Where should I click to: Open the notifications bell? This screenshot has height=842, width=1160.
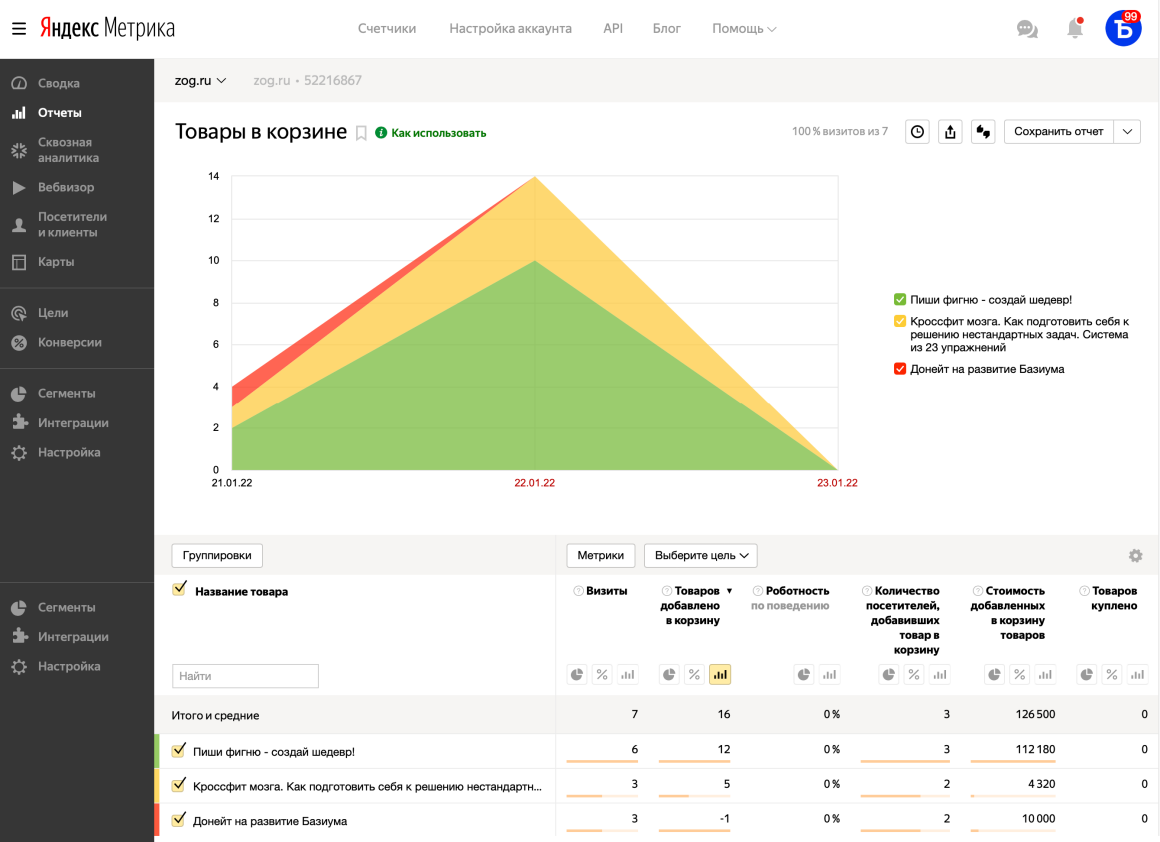coord(1075,29)
